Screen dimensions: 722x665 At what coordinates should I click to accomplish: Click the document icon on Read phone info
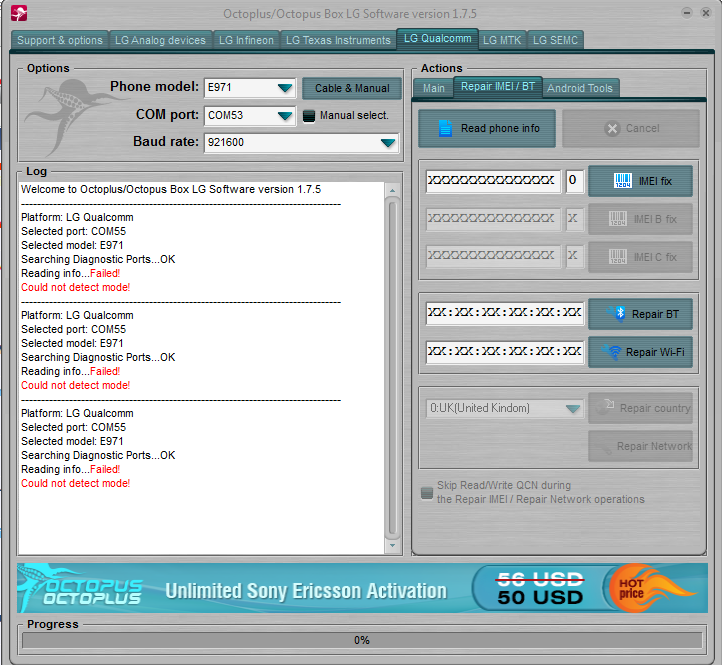coord(445,128)
